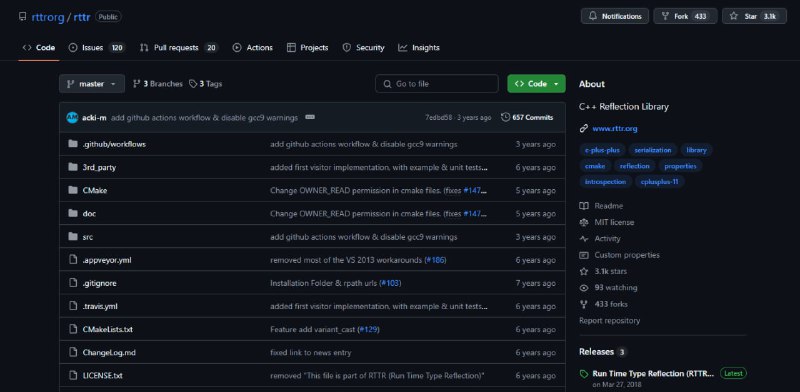
Task: Open the Releases heading link
Action: 603,352
